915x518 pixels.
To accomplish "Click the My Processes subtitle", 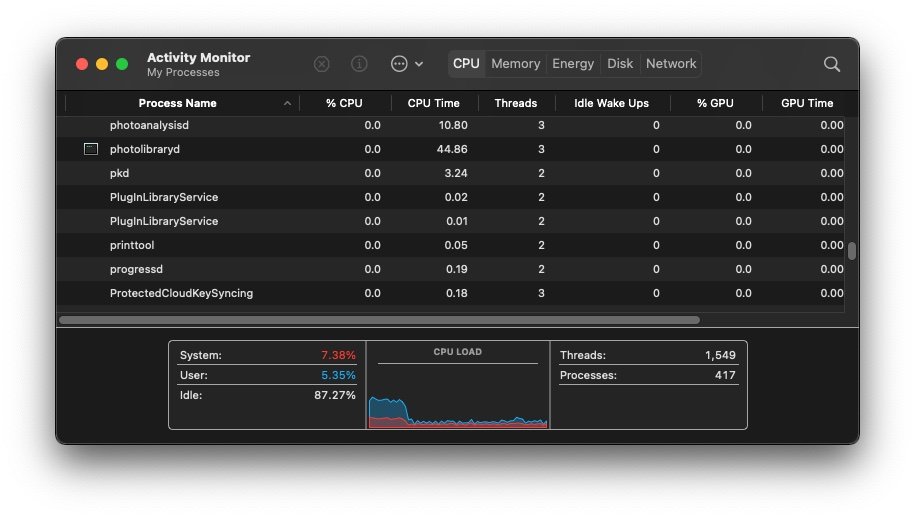I will tap(183, 72).
